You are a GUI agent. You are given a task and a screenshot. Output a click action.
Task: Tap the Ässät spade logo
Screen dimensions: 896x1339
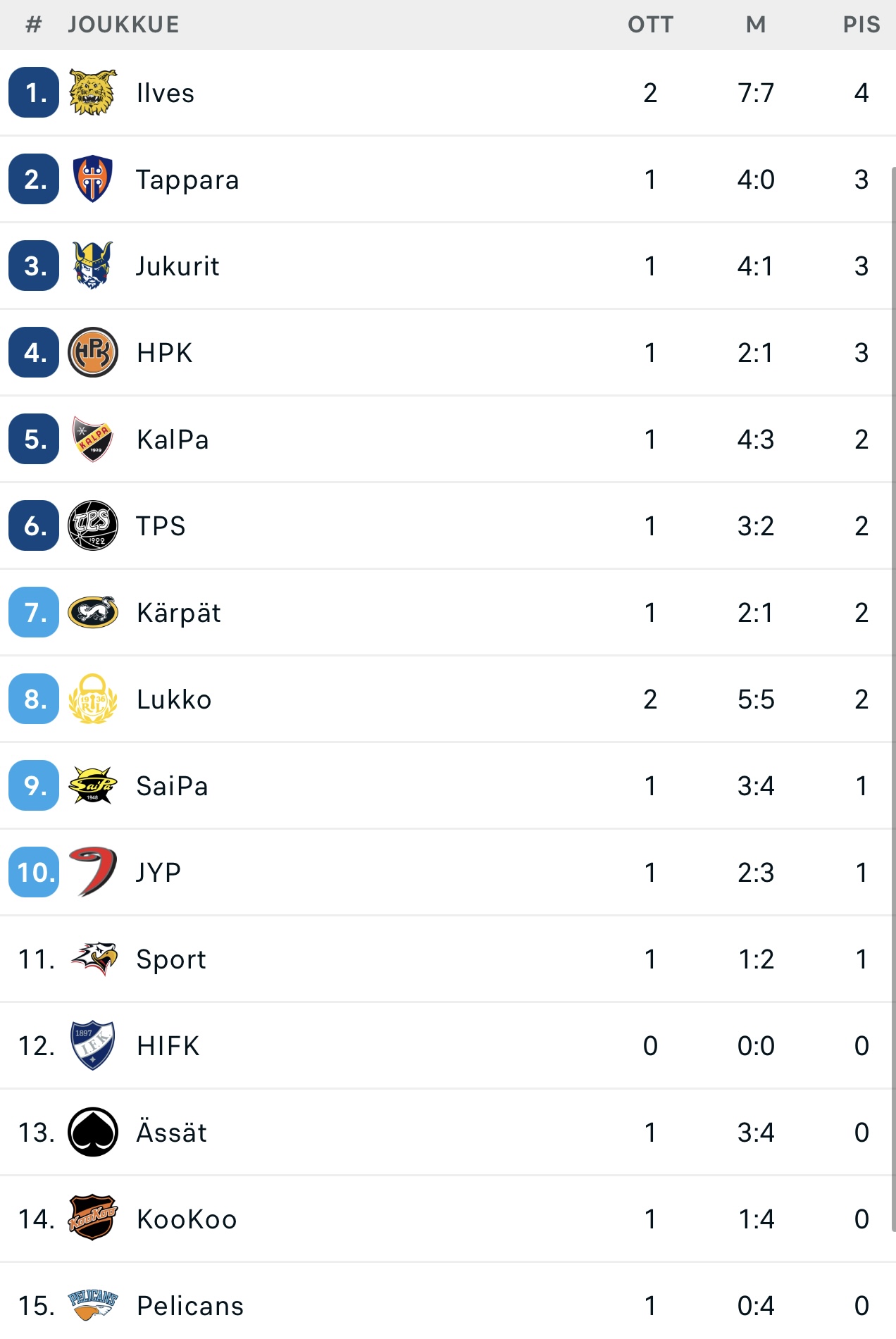pyautogui.click(x=92, y=1132)
